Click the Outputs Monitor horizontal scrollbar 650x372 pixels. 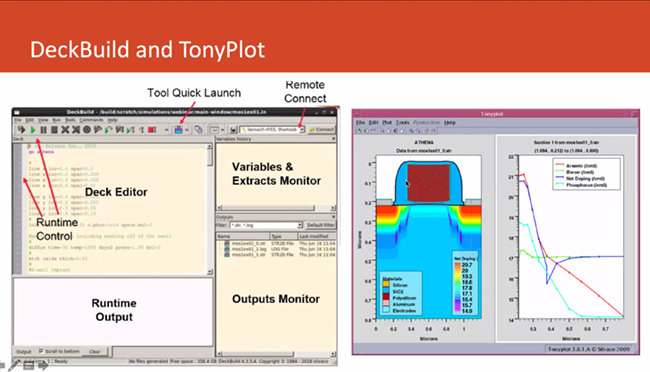point(276,354)
